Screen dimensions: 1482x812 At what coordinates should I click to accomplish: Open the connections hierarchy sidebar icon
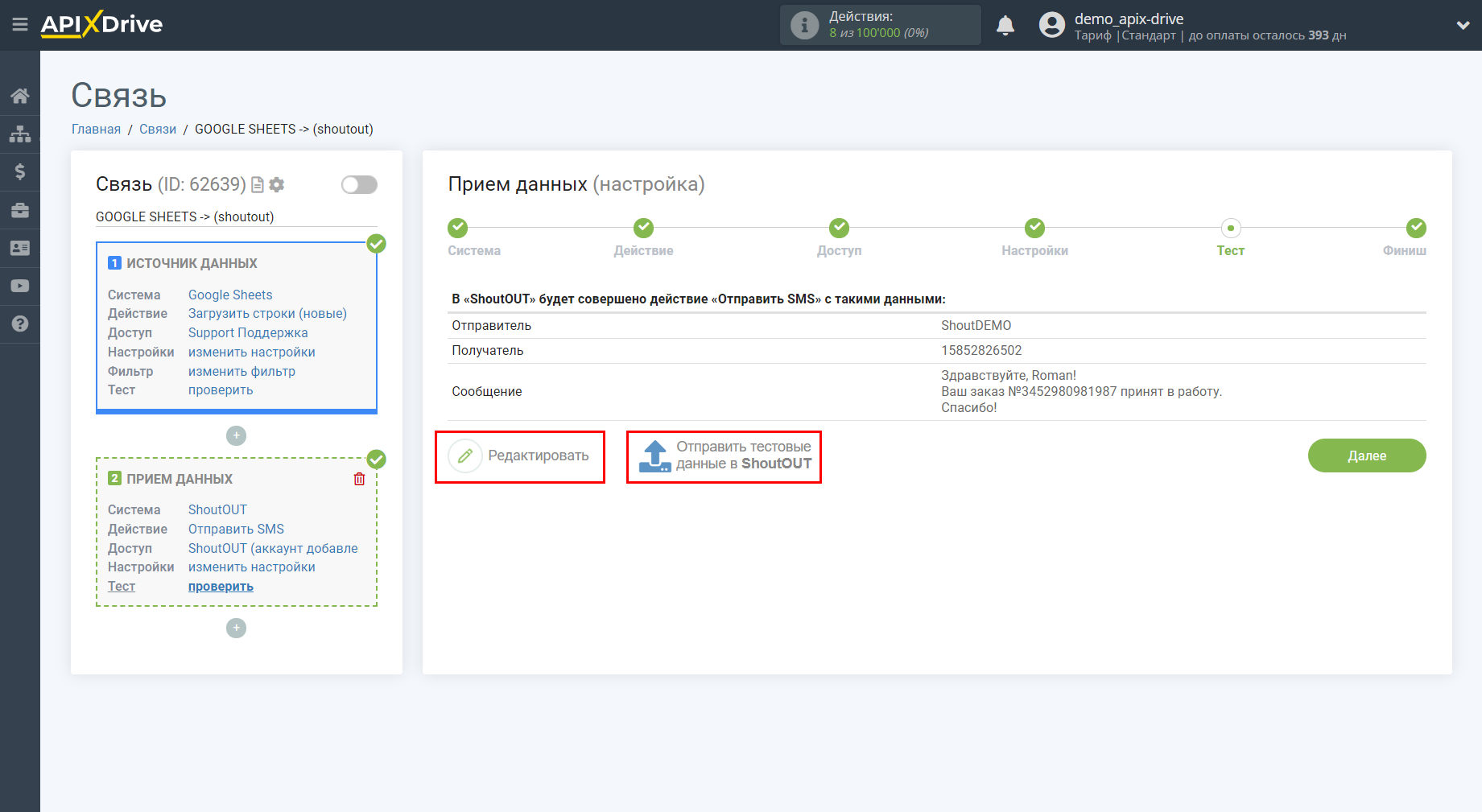click(x=20, y=134)
